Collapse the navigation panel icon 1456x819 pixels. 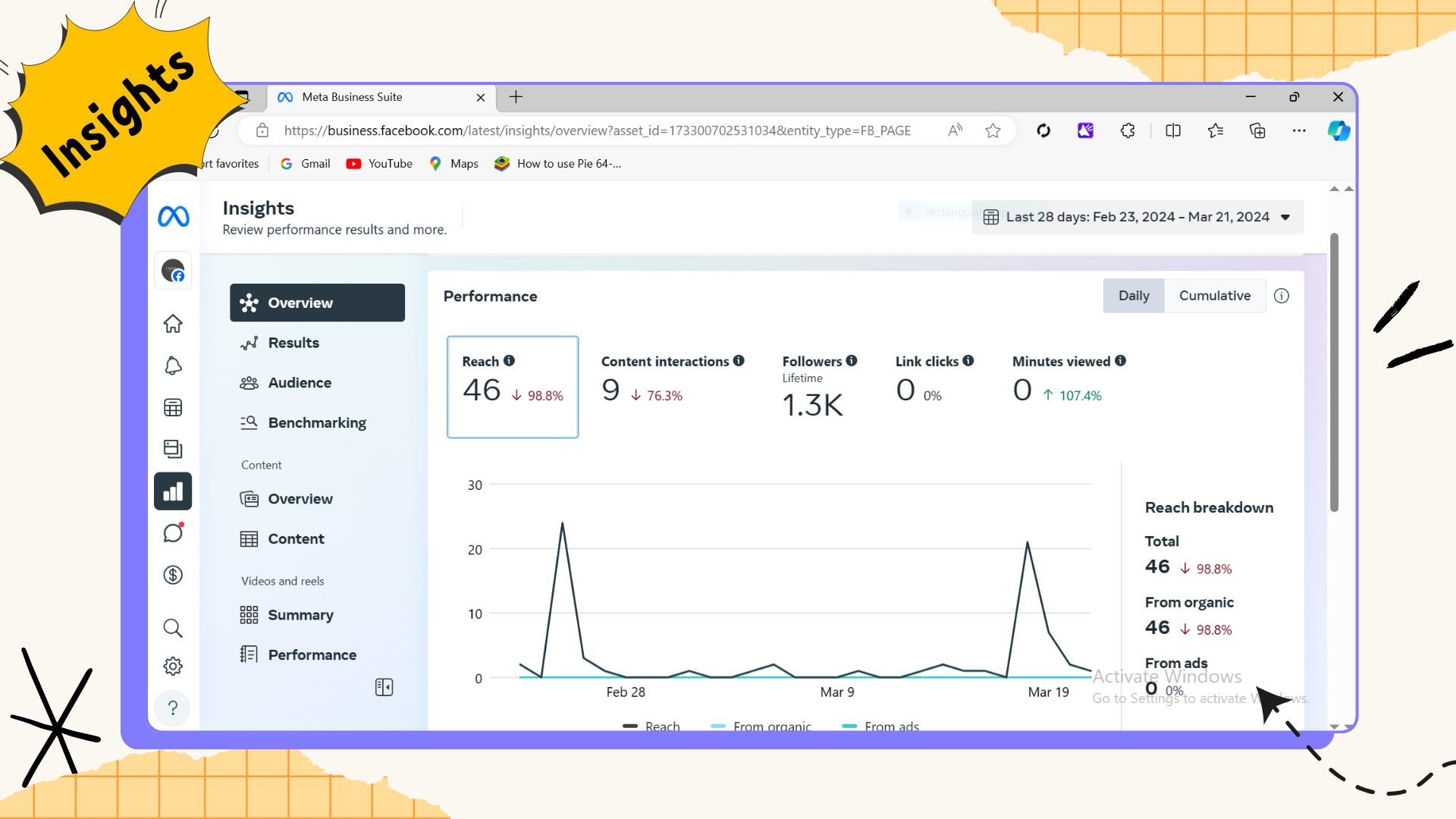coord(384,687)
